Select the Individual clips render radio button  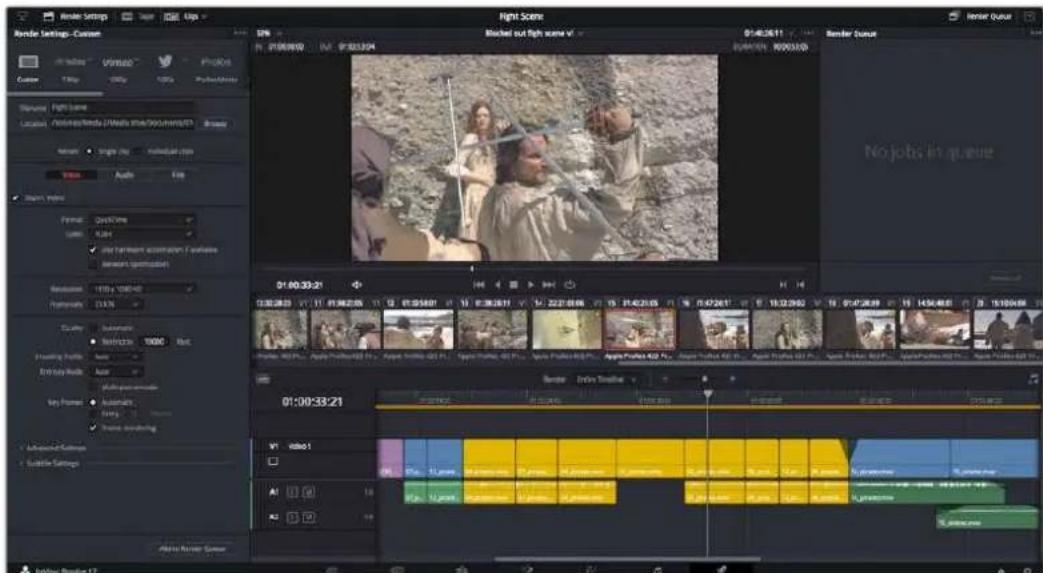(x=138, y=151)
